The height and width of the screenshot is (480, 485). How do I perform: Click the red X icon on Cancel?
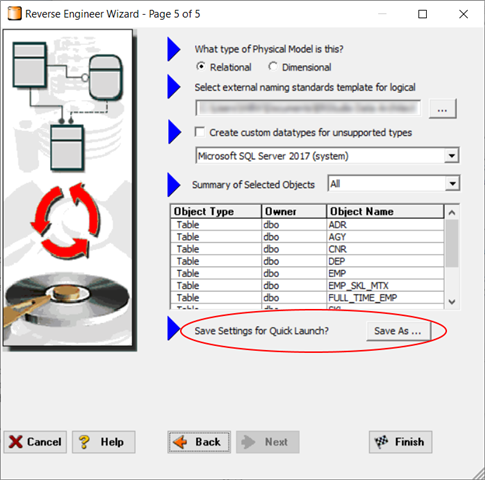tap(15, 442)
